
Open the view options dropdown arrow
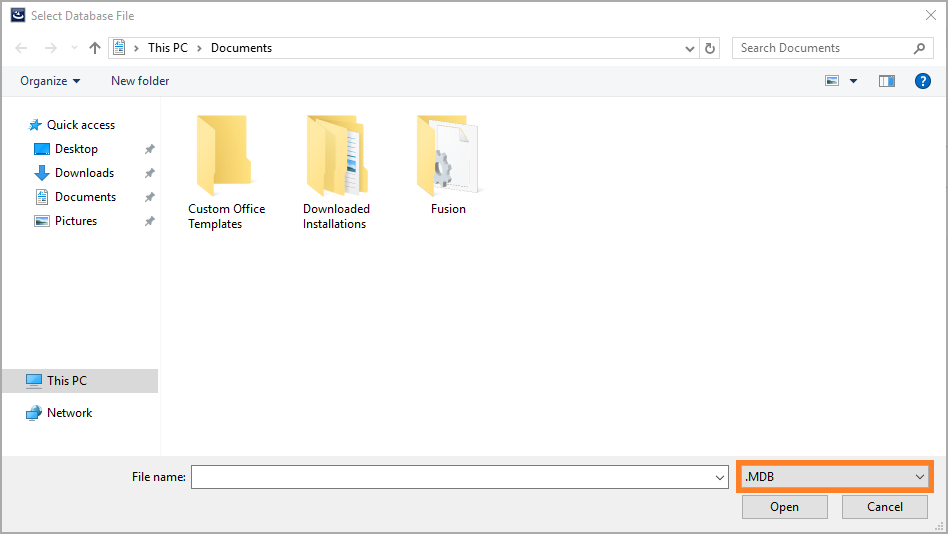[853, 81]
